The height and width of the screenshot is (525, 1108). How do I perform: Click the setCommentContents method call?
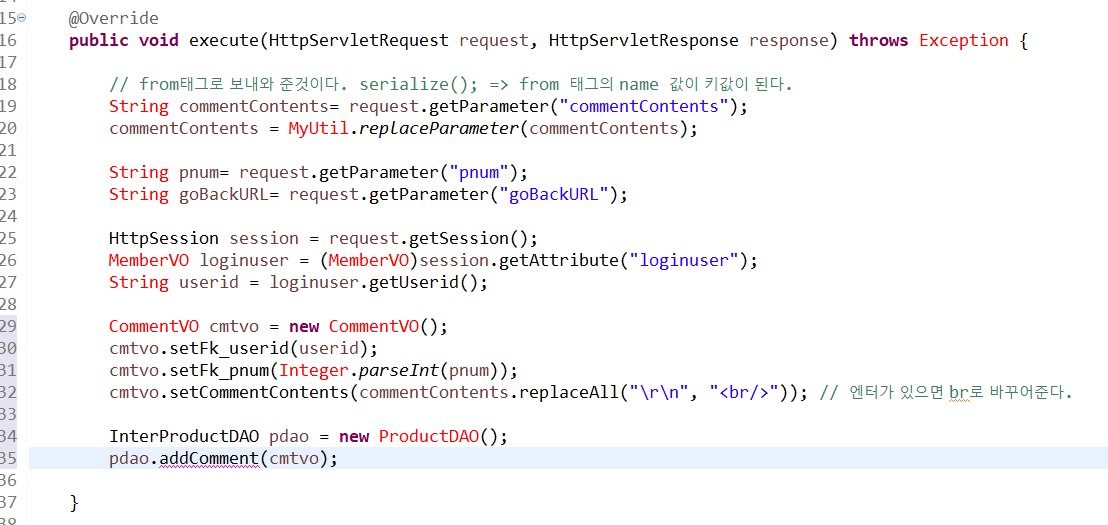[x=259, y=393]
